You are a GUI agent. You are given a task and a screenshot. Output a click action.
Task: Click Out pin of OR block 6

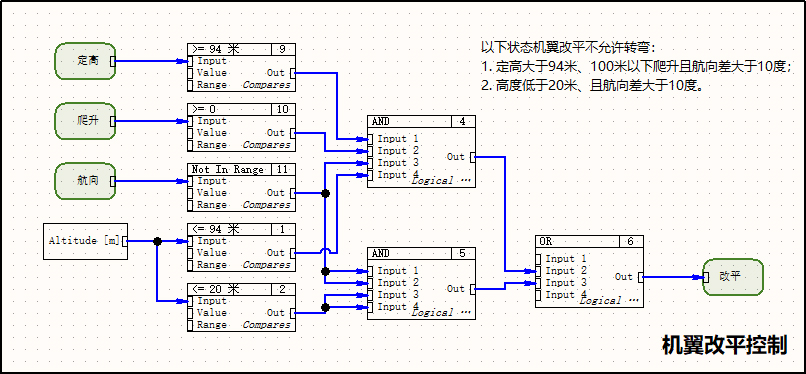tap(640, 277)
